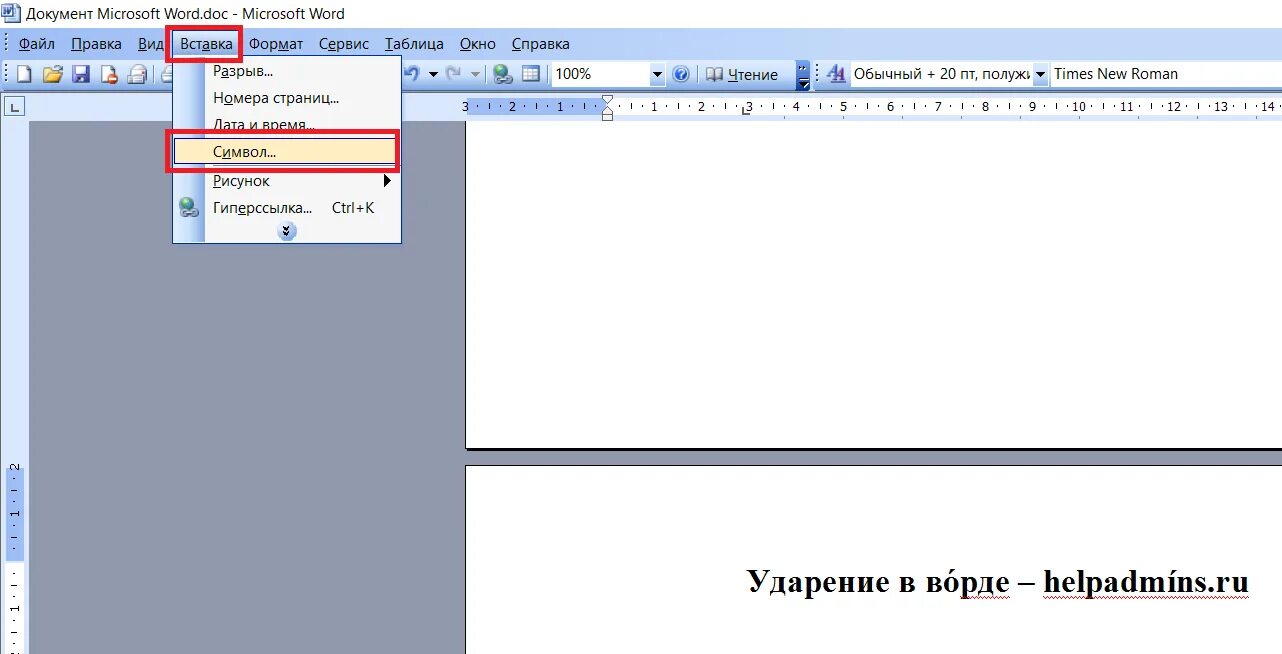Open the Вид menu
This screenshot has width=1282, height=654.
click(150, 44)
